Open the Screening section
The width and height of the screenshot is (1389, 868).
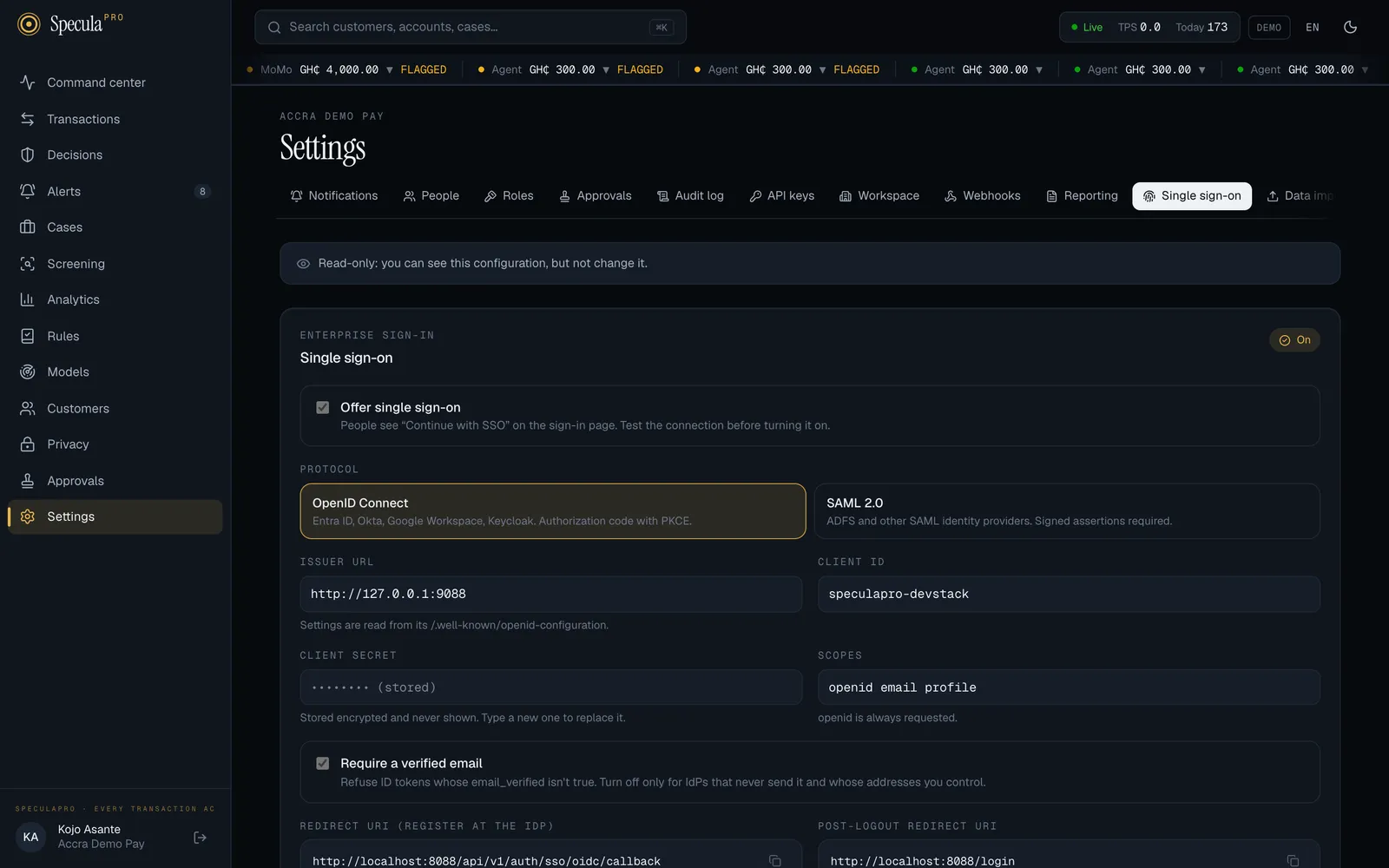click(115, 264)
